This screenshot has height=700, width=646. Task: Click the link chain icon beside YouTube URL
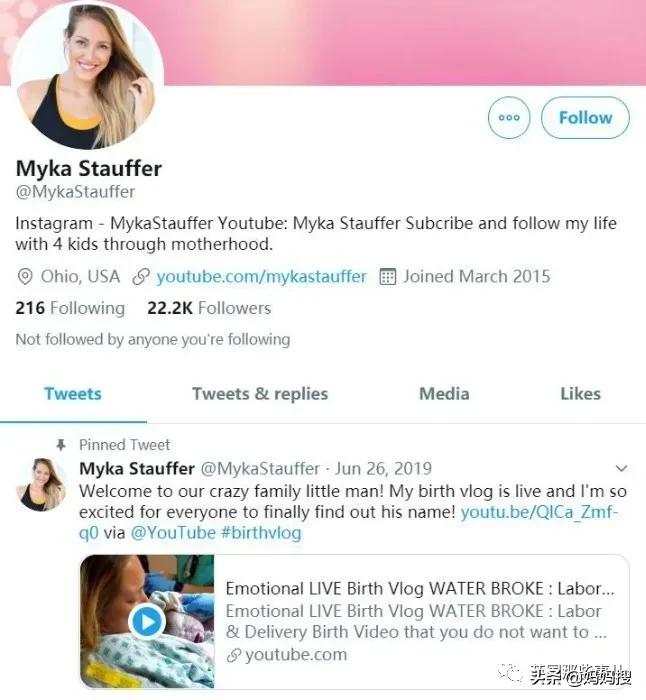[x=142, y=277]
